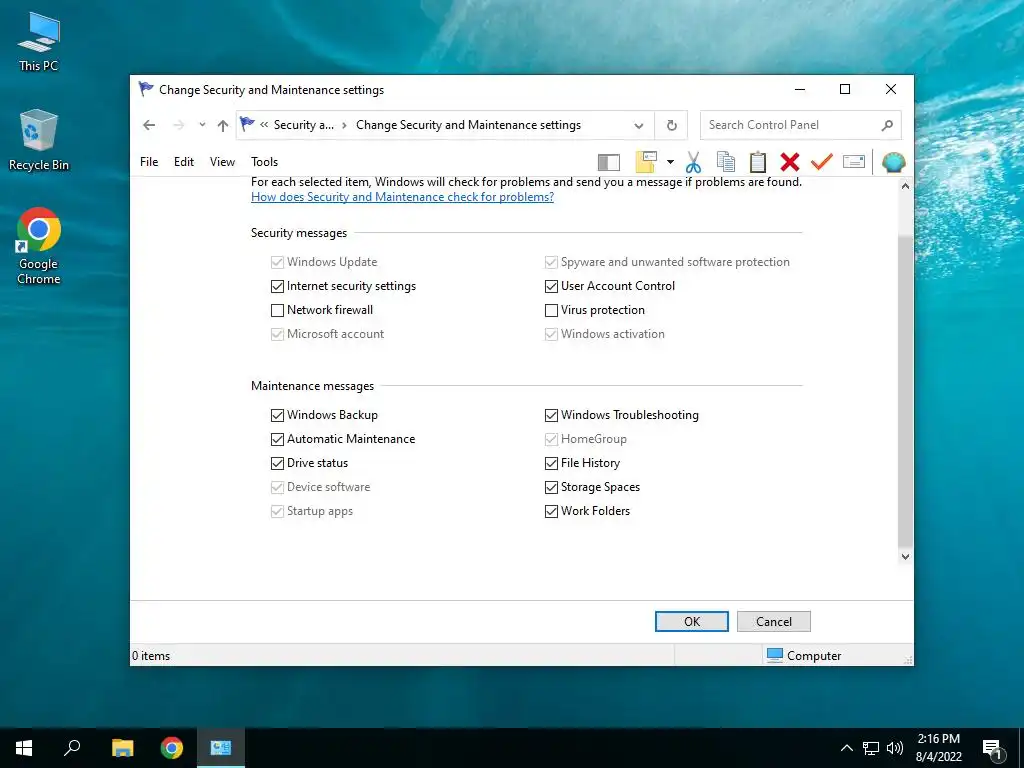The height and width of the screenshot is (768, 1024).
Task: Go up one level with up arrow
Action: pos(223,125)
